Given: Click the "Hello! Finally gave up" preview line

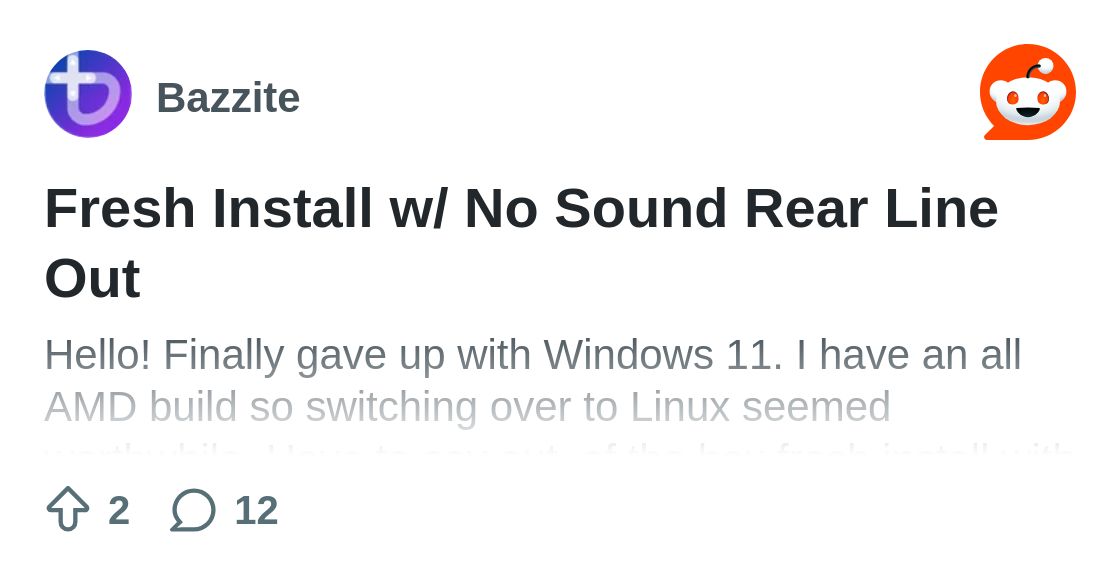Looking at the screenshot, I should 532,355.
